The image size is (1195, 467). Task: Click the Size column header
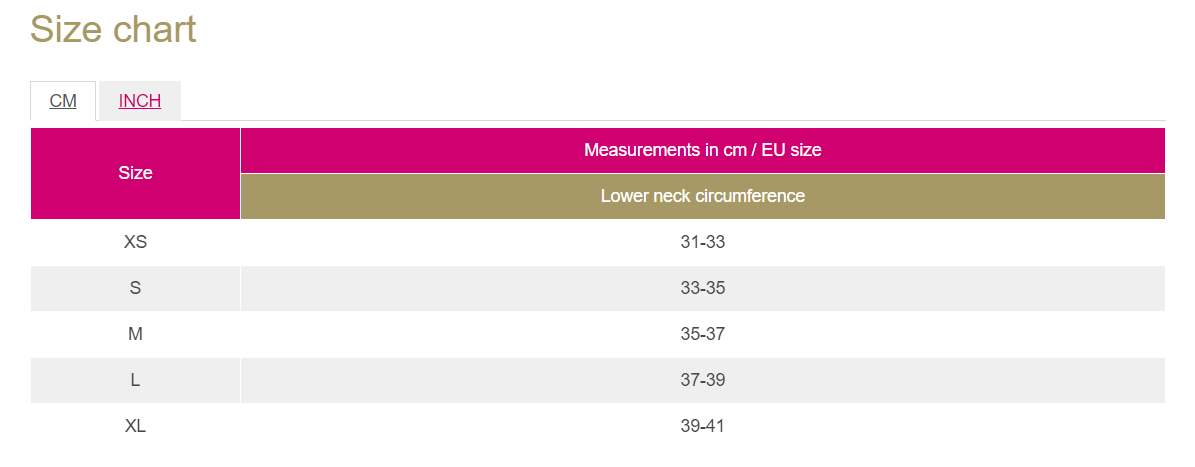click(135, 173)
